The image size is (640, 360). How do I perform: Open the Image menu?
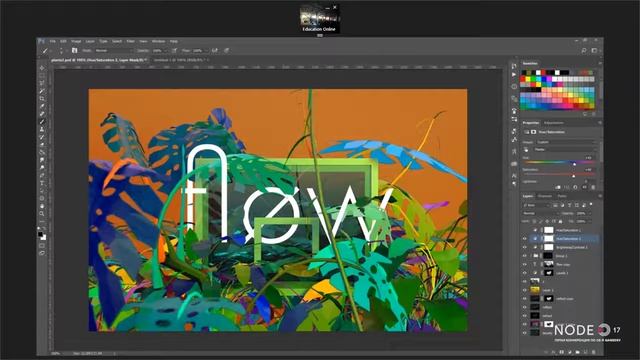[76, 41]
